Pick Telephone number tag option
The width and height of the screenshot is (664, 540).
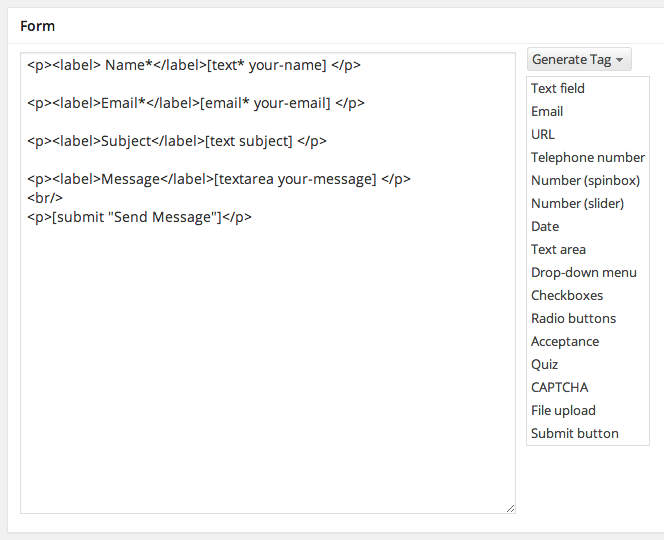587,157
